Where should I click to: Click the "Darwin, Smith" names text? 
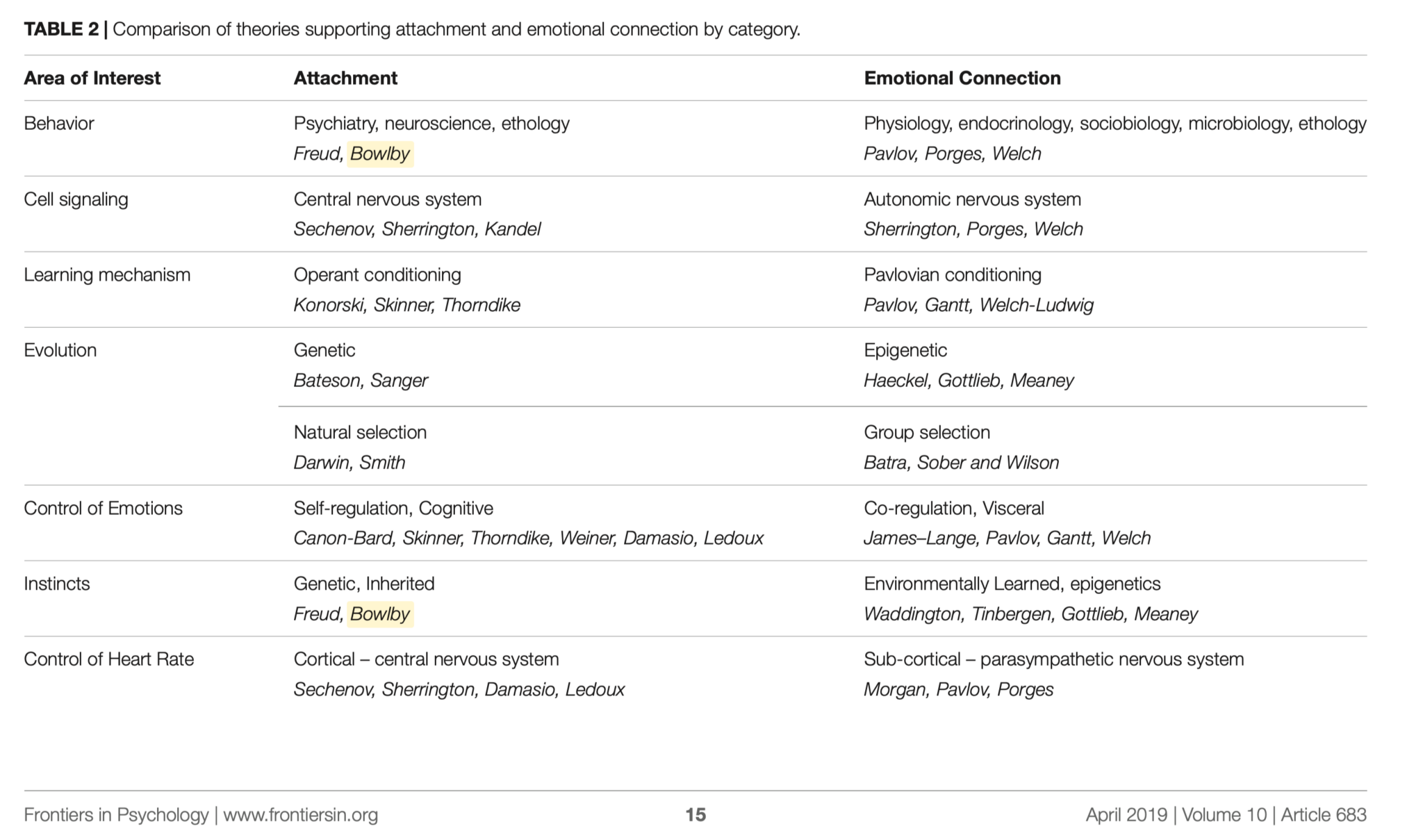(349, 463)
